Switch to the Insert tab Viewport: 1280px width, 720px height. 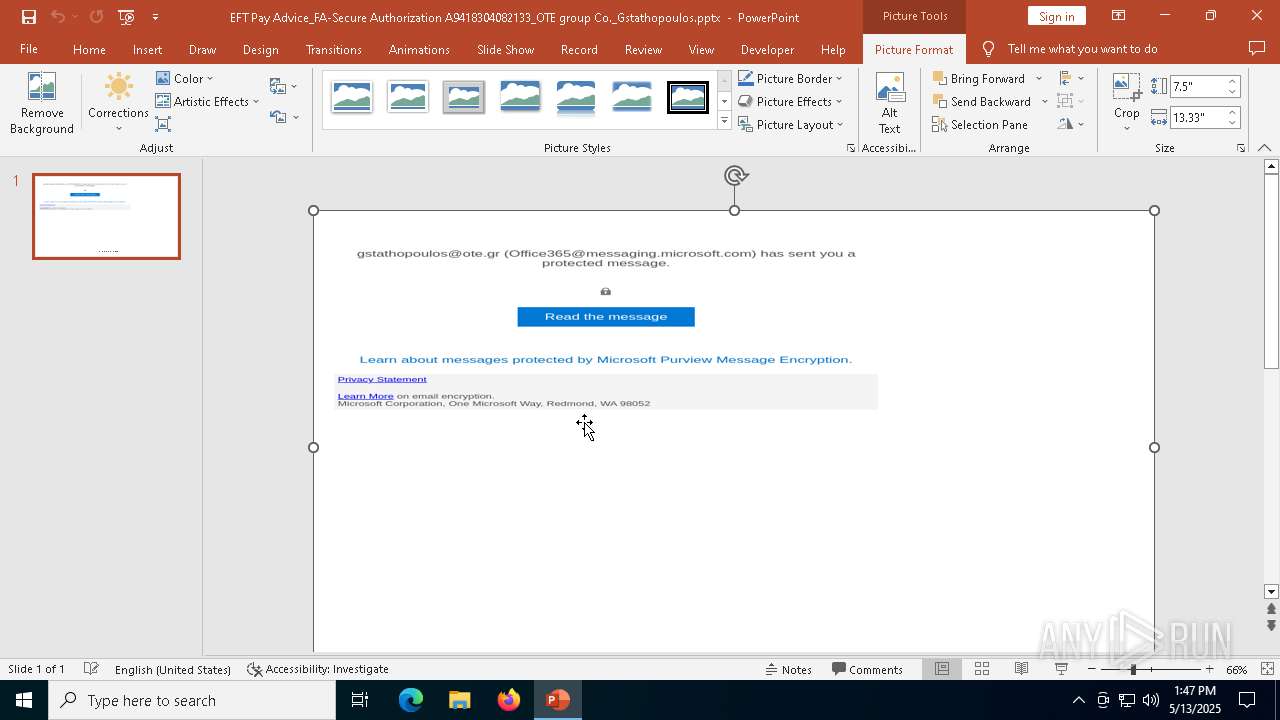point(147,49)
